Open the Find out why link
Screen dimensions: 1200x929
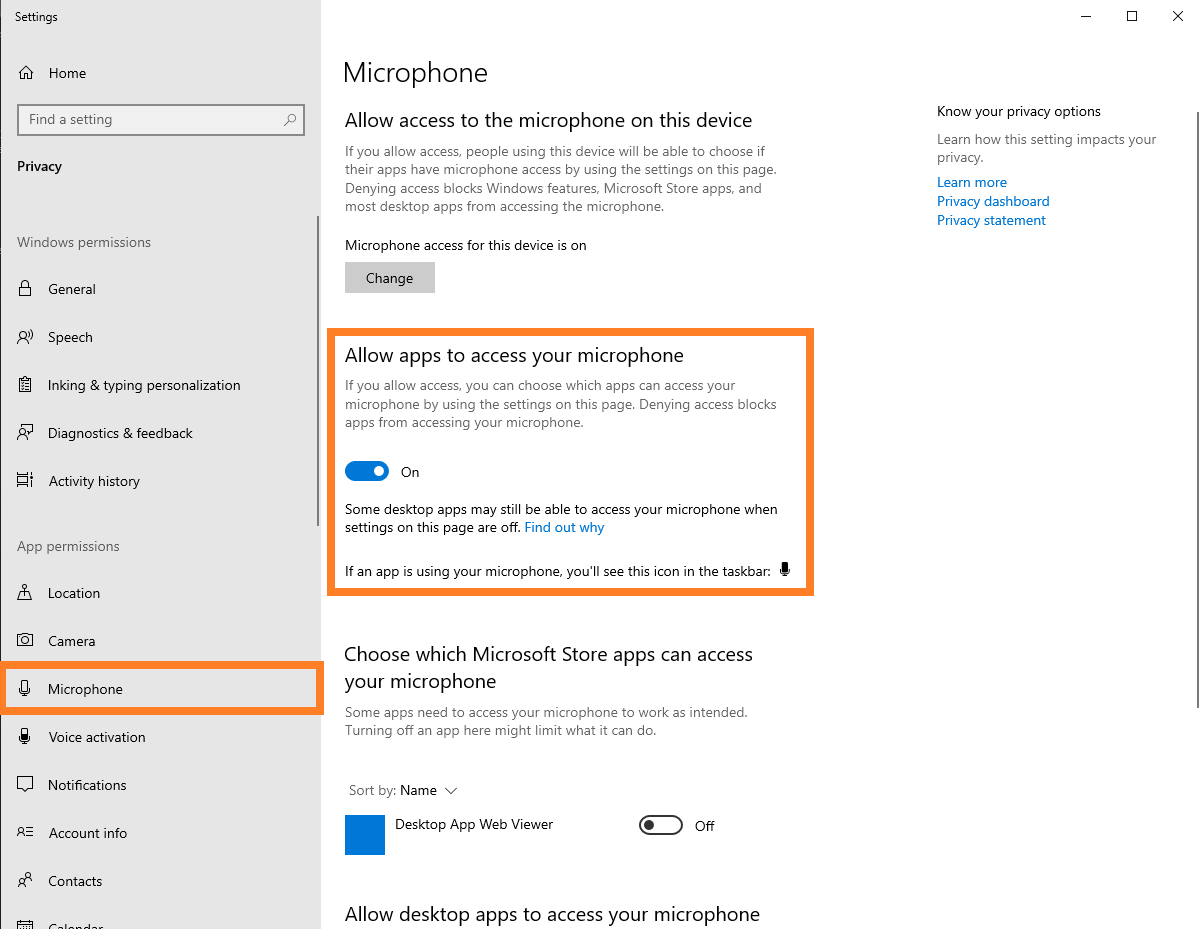pos(564,527)
